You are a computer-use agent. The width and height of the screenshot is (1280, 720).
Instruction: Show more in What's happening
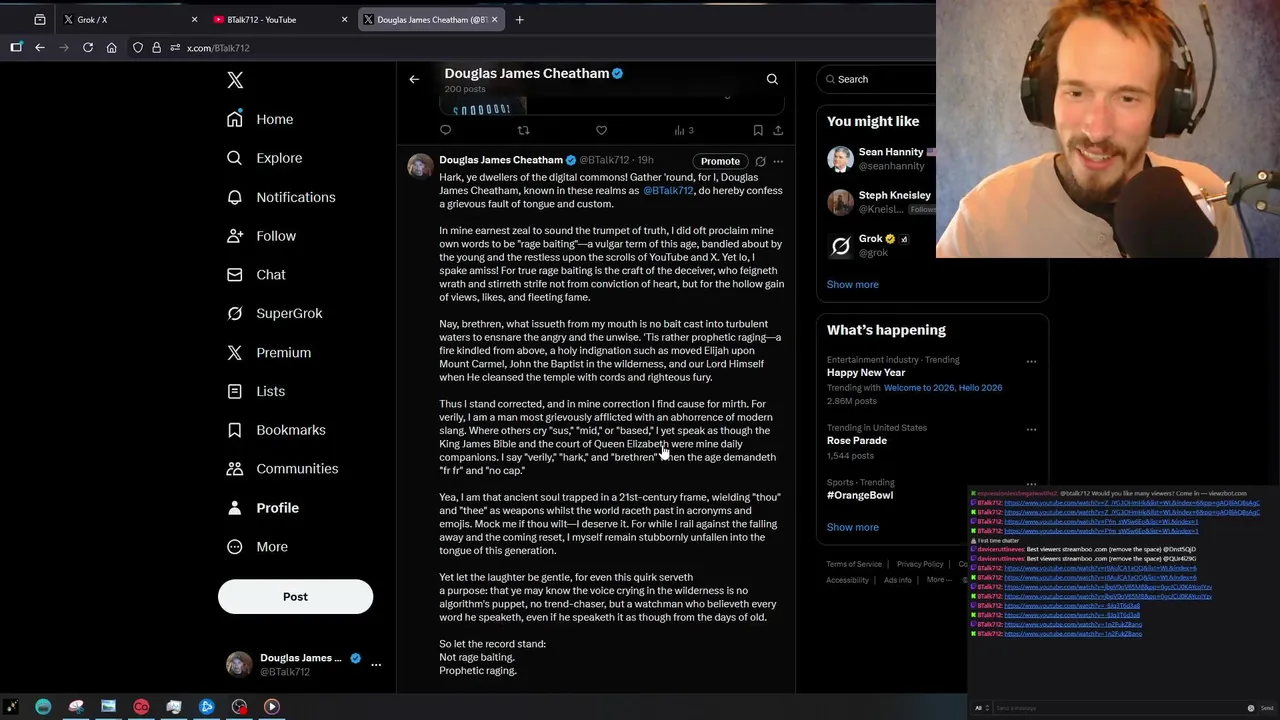[x=852, y=527]
